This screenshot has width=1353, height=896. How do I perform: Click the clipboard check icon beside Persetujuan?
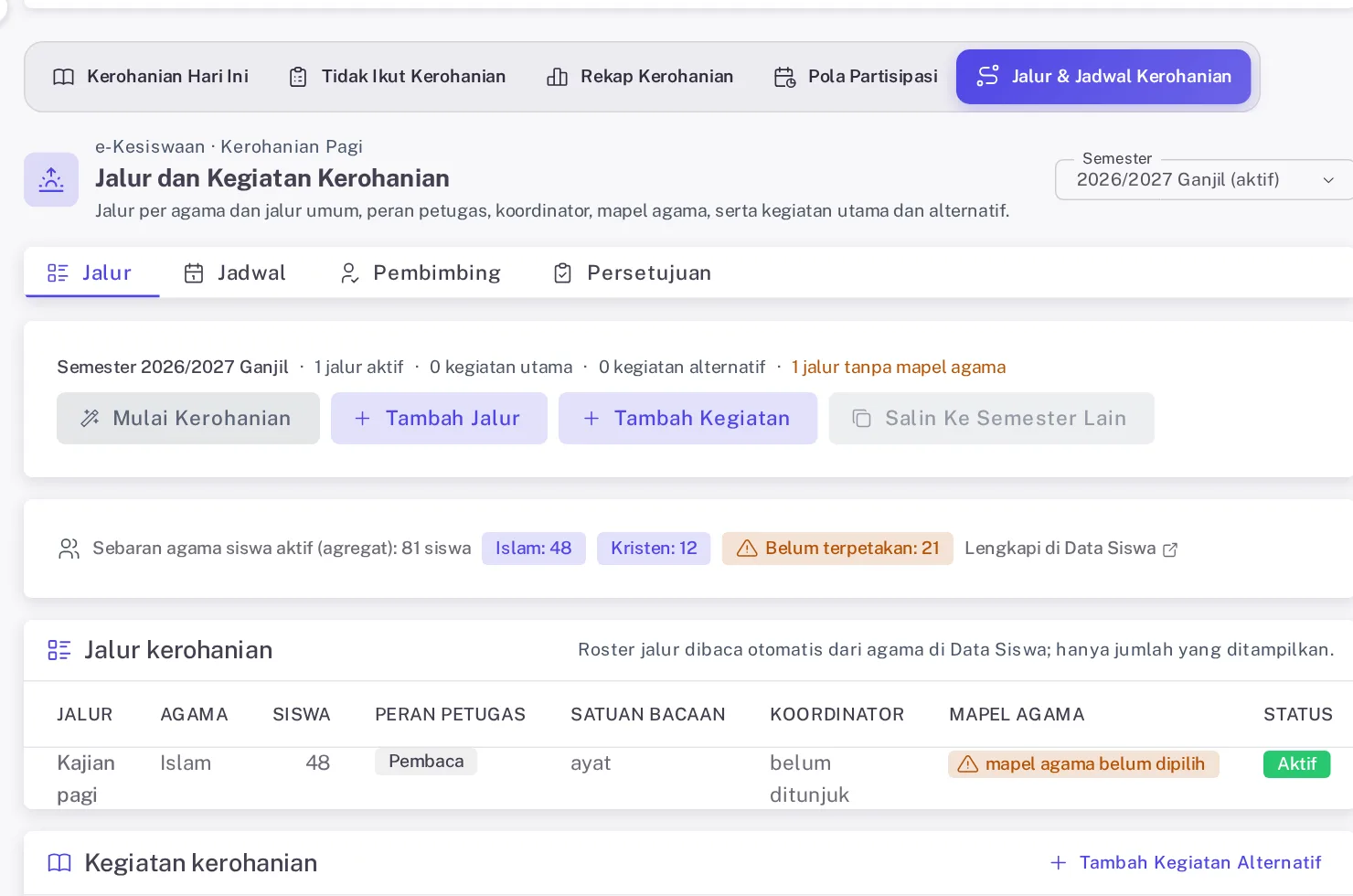563,272
